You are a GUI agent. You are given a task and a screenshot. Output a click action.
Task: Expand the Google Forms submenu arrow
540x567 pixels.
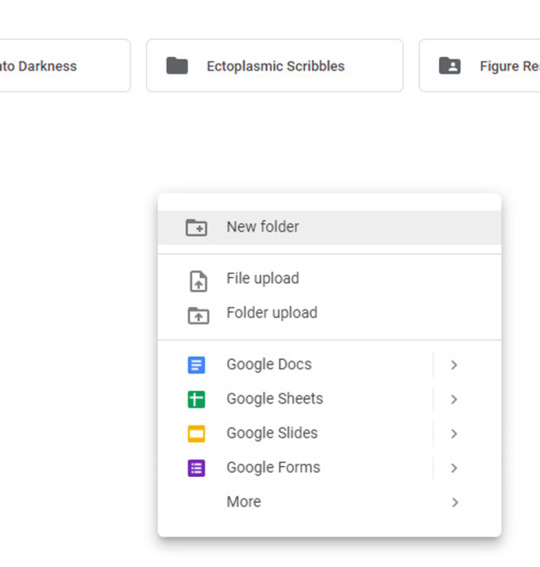click(x=454, y=468)
